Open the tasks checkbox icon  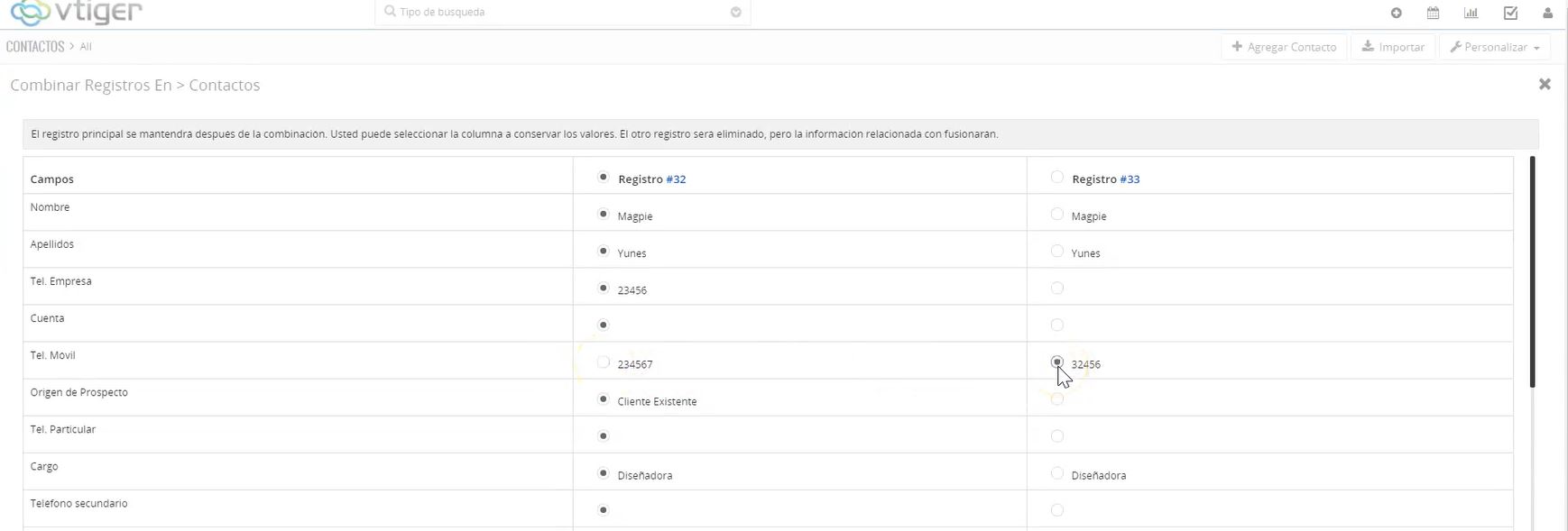1510,13
